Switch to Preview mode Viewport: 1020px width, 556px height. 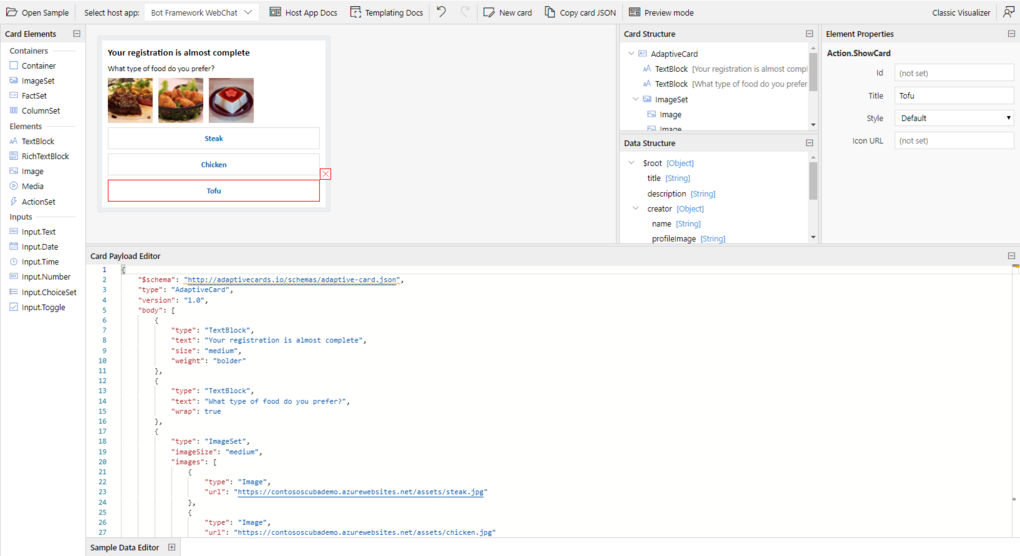click(661, 12)
